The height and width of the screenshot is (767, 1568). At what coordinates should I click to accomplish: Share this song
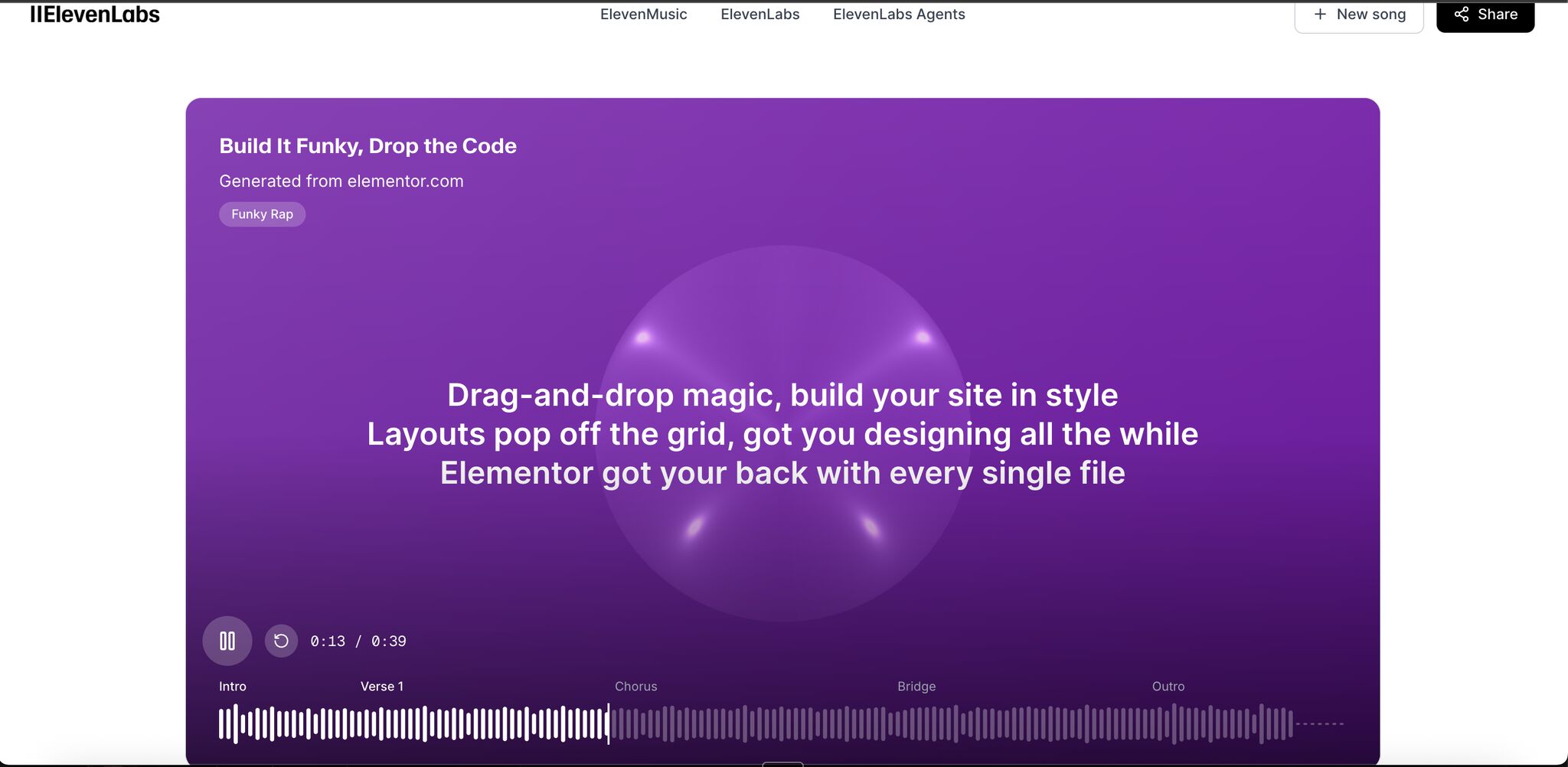click(1485, 15)
